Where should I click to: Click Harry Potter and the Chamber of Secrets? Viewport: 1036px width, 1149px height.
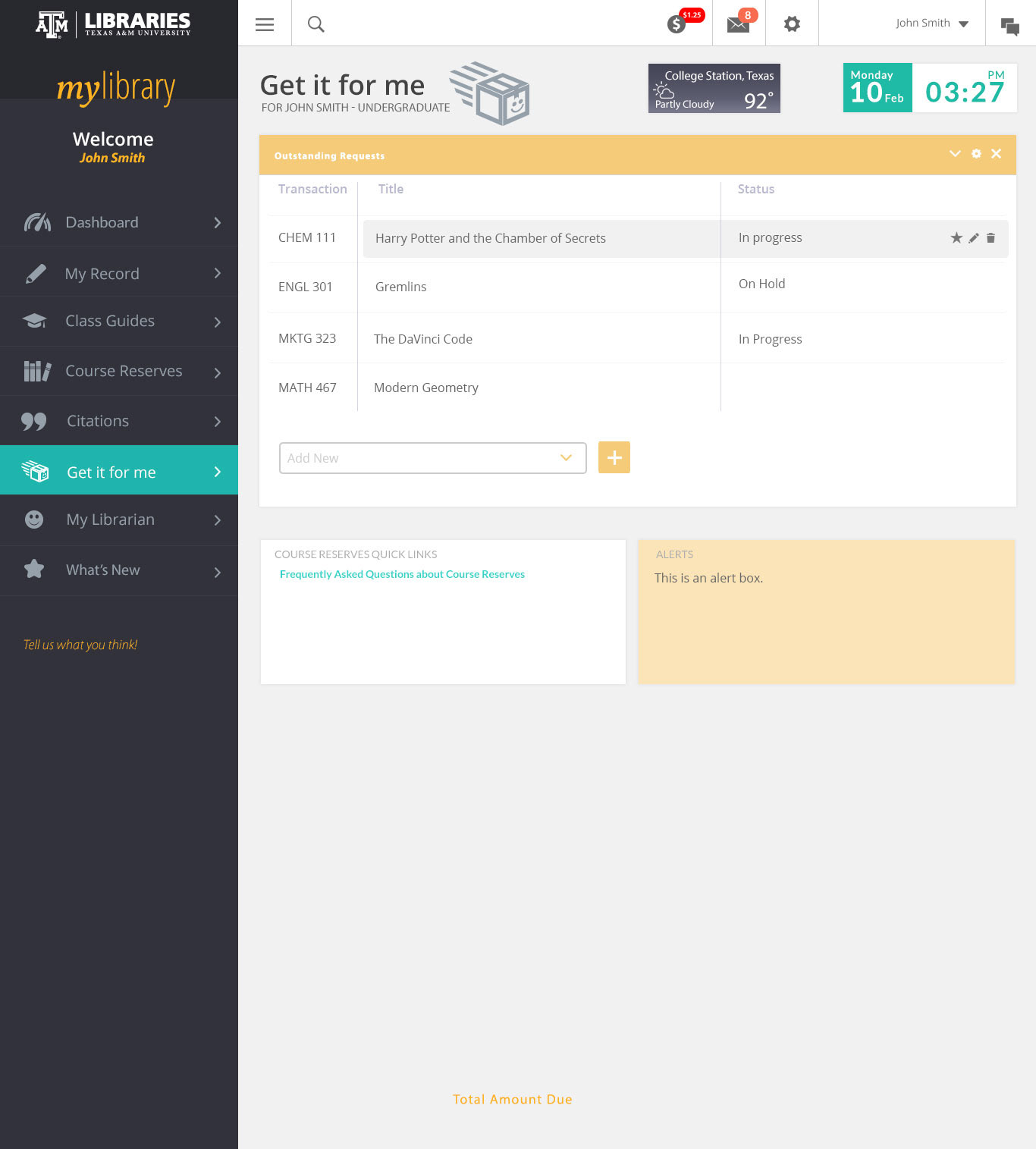tap(491, 238)
